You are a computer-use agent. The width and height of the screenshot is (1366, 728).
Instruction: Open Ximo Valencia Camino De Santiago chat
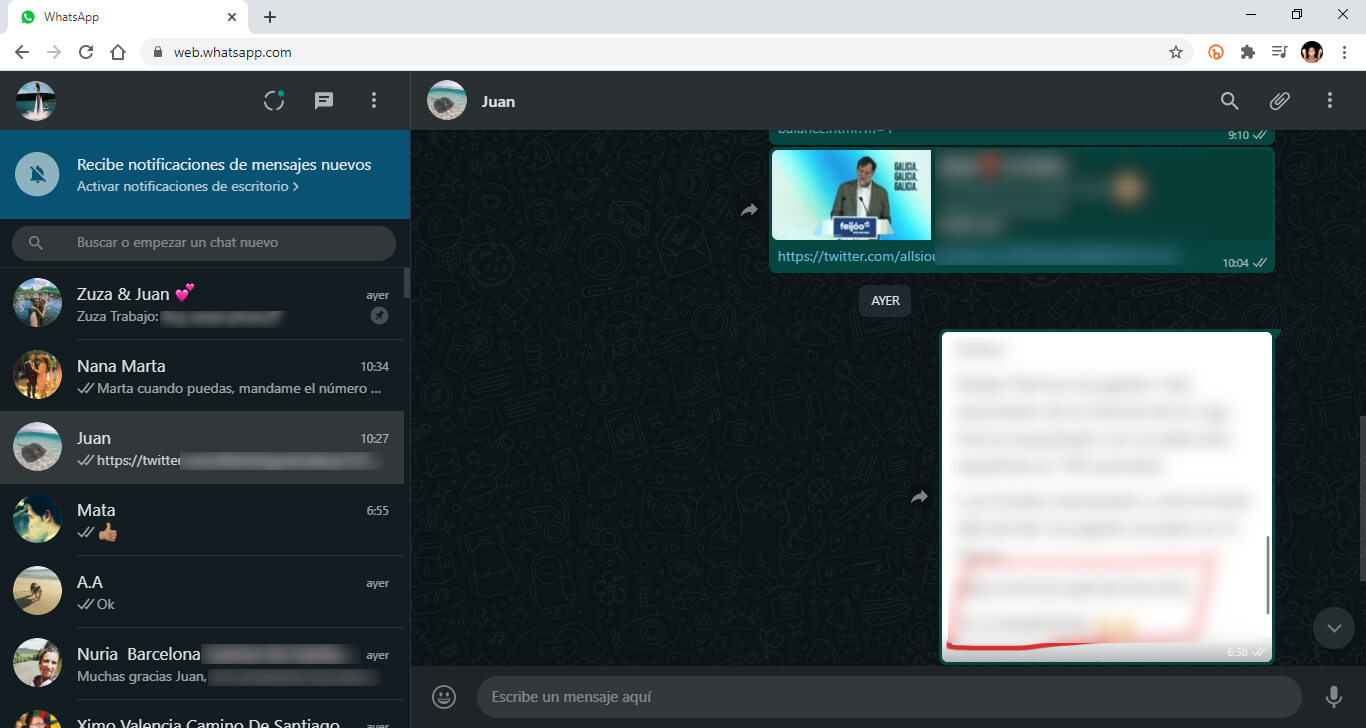point(202,714)
